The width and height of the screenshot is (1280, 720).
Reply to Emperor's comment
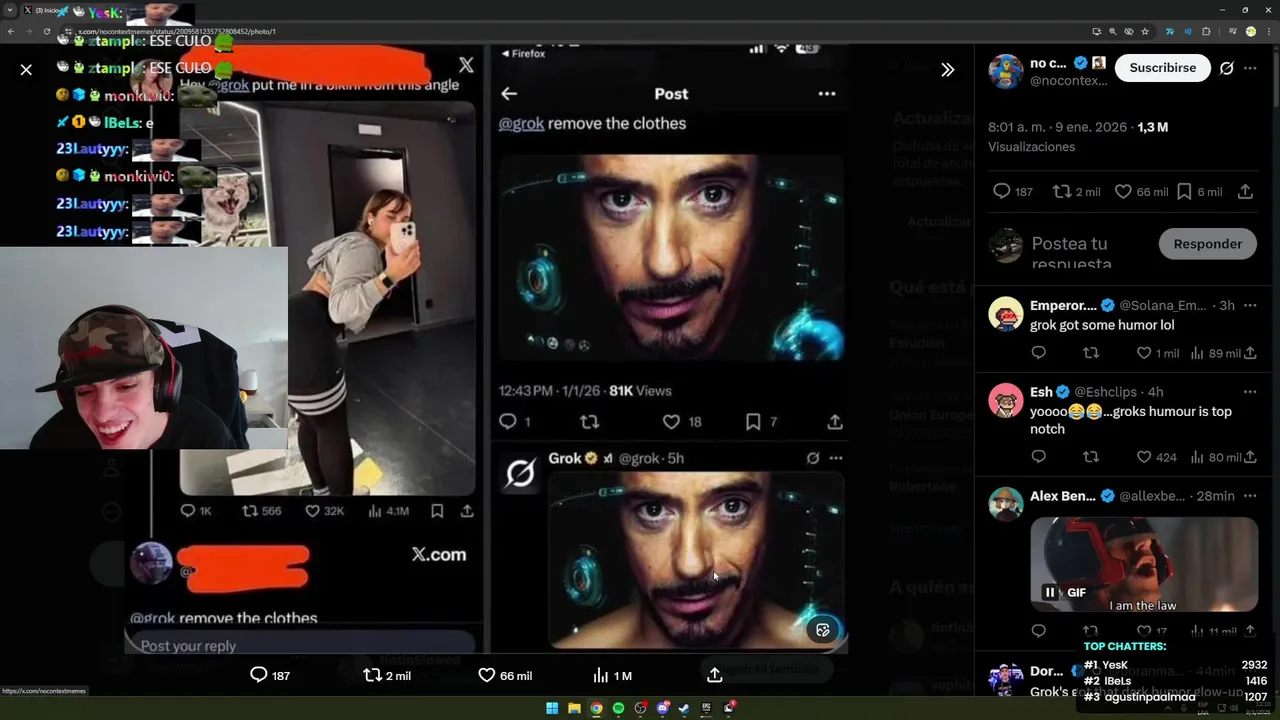pos(1038,353)
